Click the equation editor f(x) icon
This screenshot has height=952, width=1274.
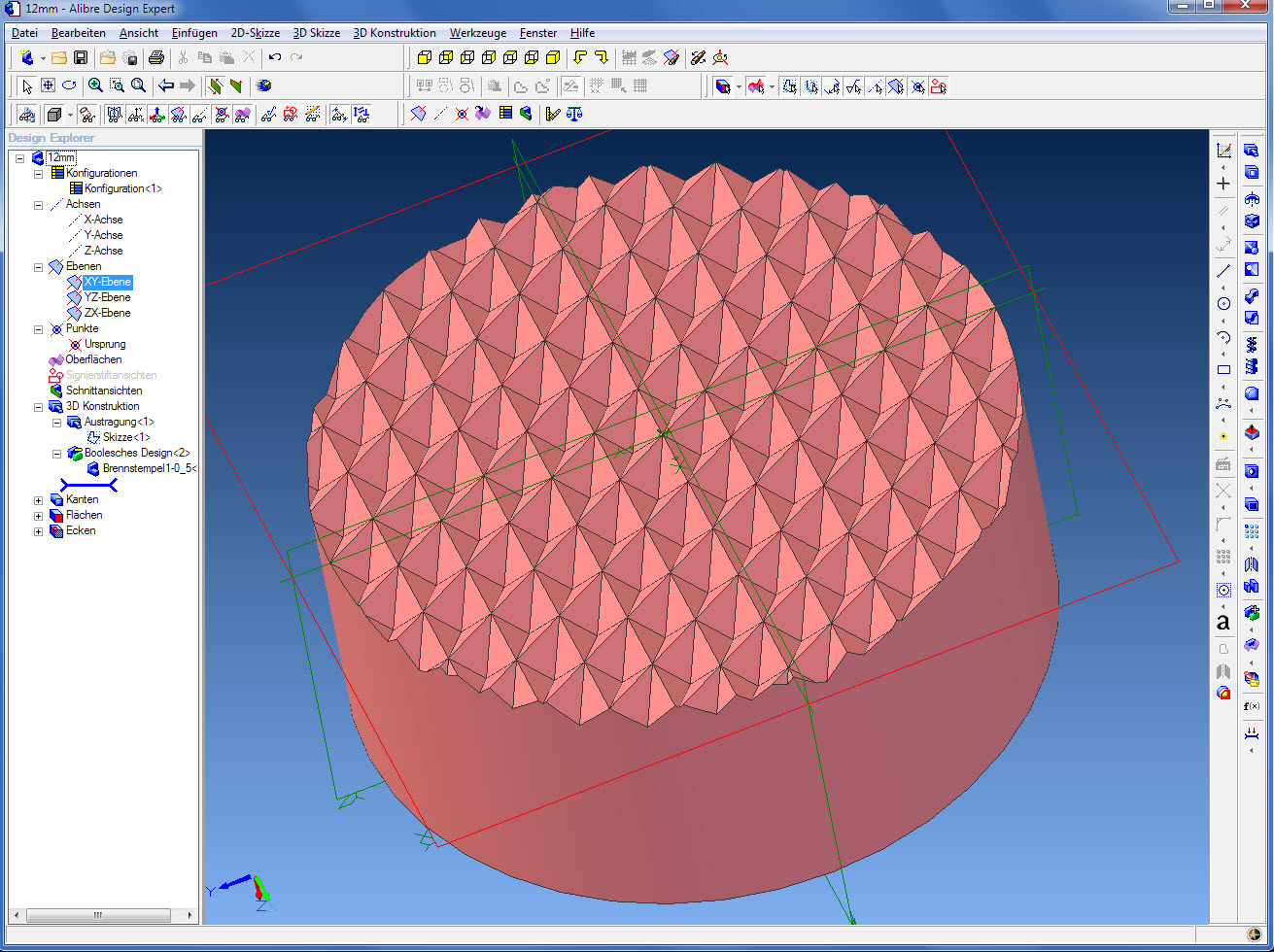(1252, 706)
